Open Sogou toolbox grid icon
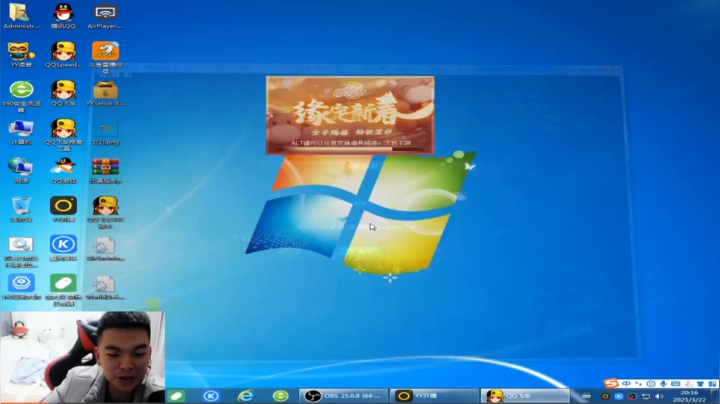The width and height of the screenshot is (720, 404). click(x=712, y=384)
